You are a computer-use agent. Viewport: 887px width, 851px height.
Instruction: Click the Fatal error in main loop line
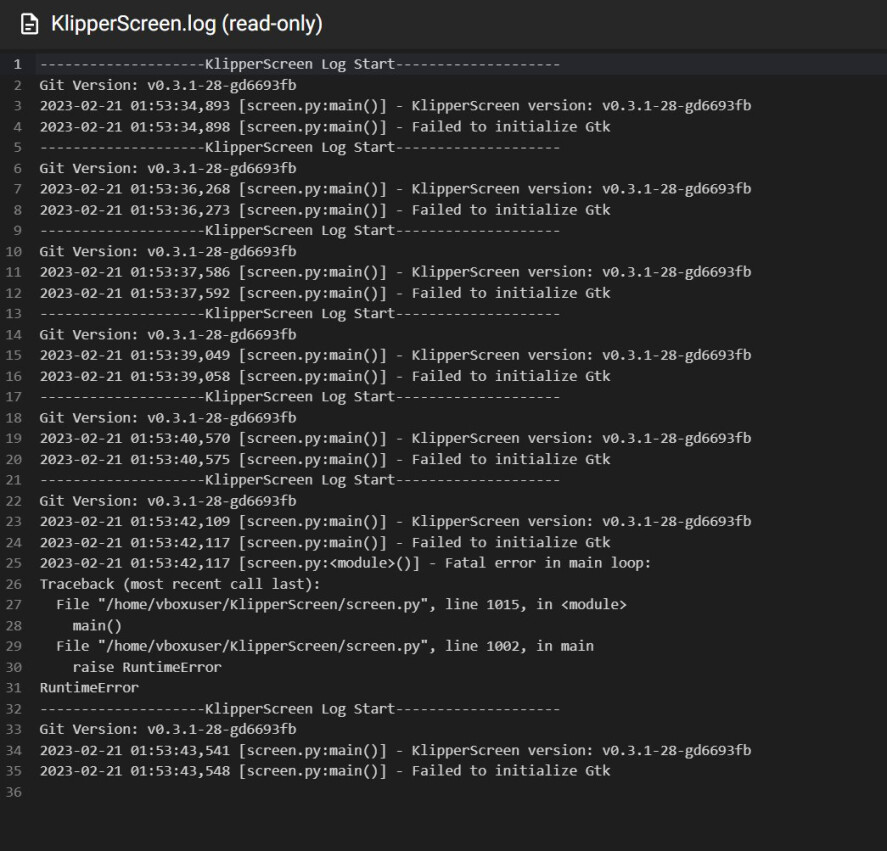[x=346, y=564]
